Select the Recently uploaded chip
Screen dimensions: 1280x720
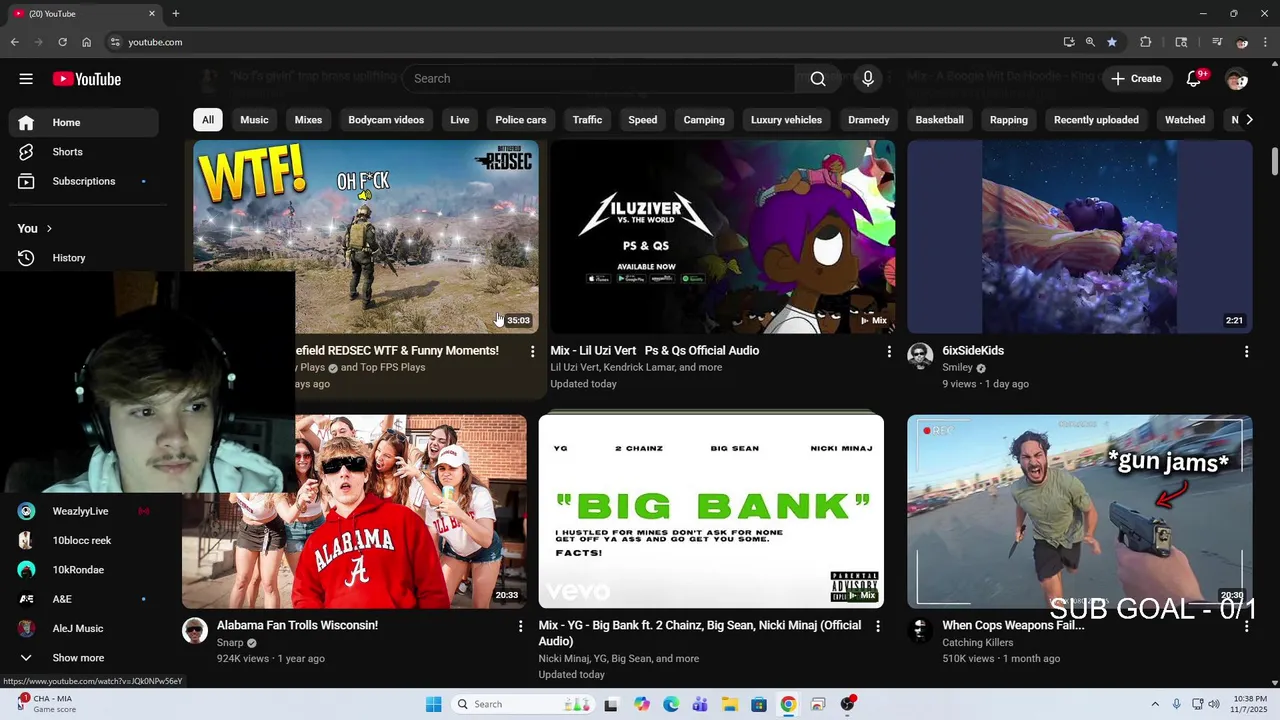[1096, 120]
